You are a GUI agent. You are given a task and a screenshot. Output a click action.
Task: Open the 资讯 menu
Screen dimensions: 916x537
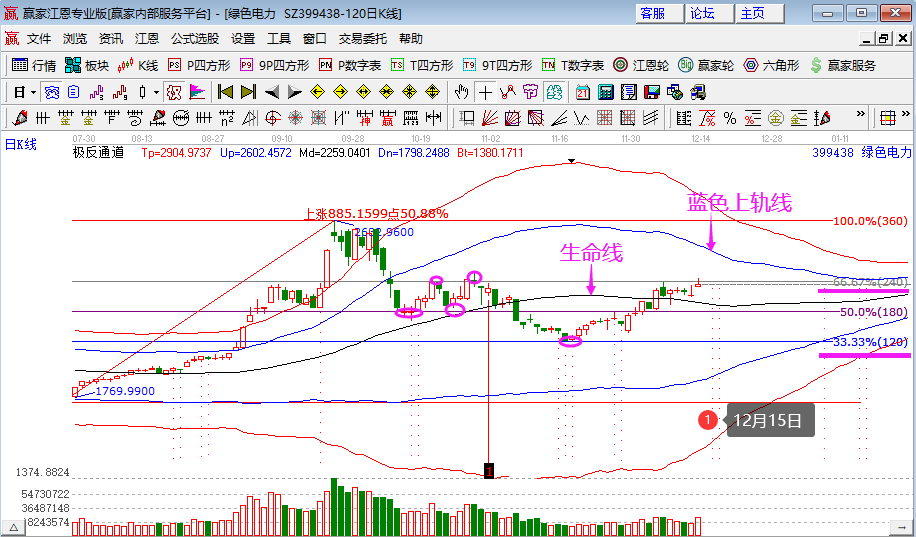click(111, 39)
